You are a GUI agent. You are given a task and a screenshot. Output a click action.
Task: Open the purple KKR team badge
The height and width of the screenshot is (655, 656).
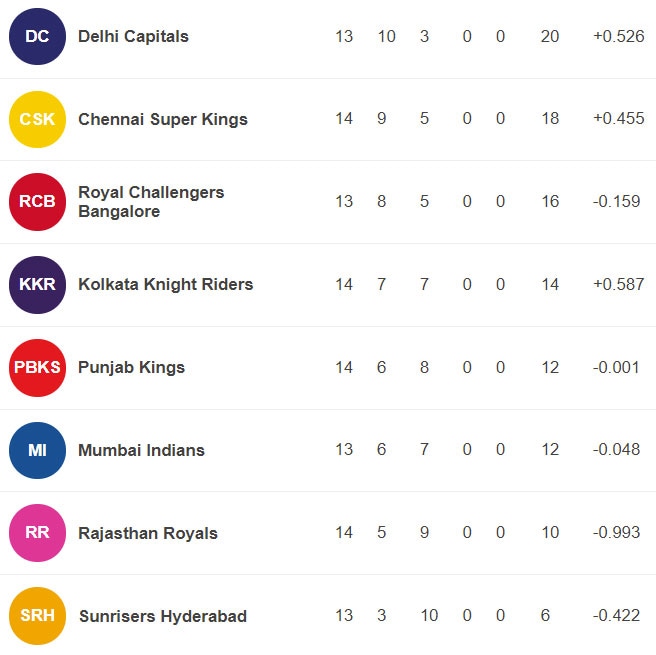click(37, 284)
